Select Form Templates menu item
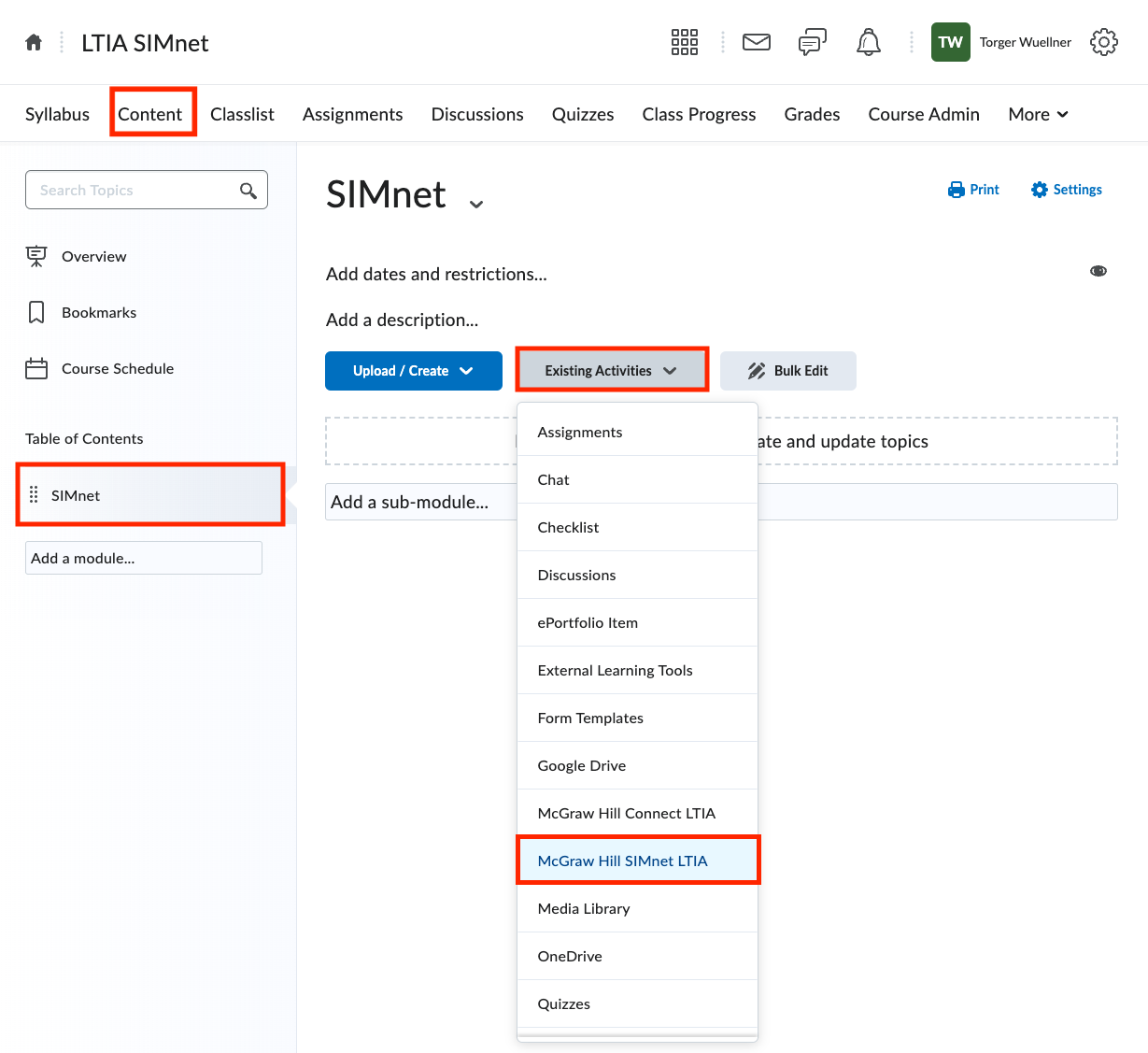1148x1053 pixels. pyautogui.click(x=637, y=718)
